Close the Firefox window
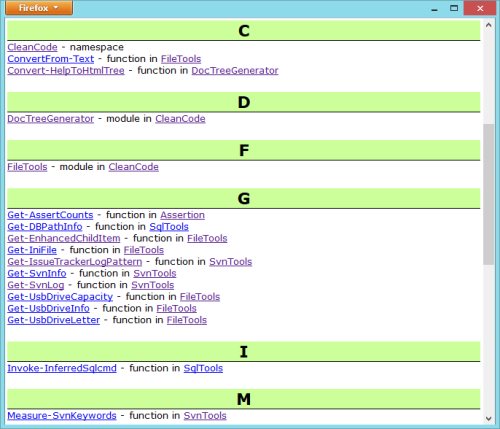Viewport: 500px width, 429px height. coord(480,8)
